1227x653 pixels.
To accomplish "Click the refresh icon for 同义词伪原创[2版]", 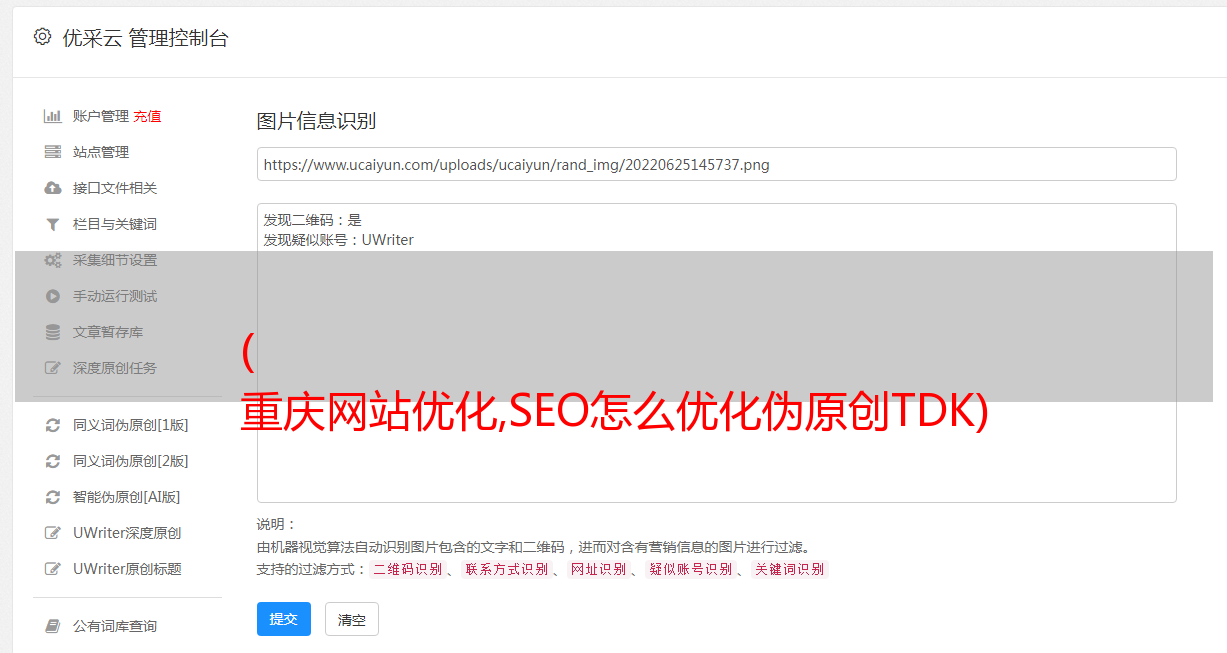I will pos(53,461).
